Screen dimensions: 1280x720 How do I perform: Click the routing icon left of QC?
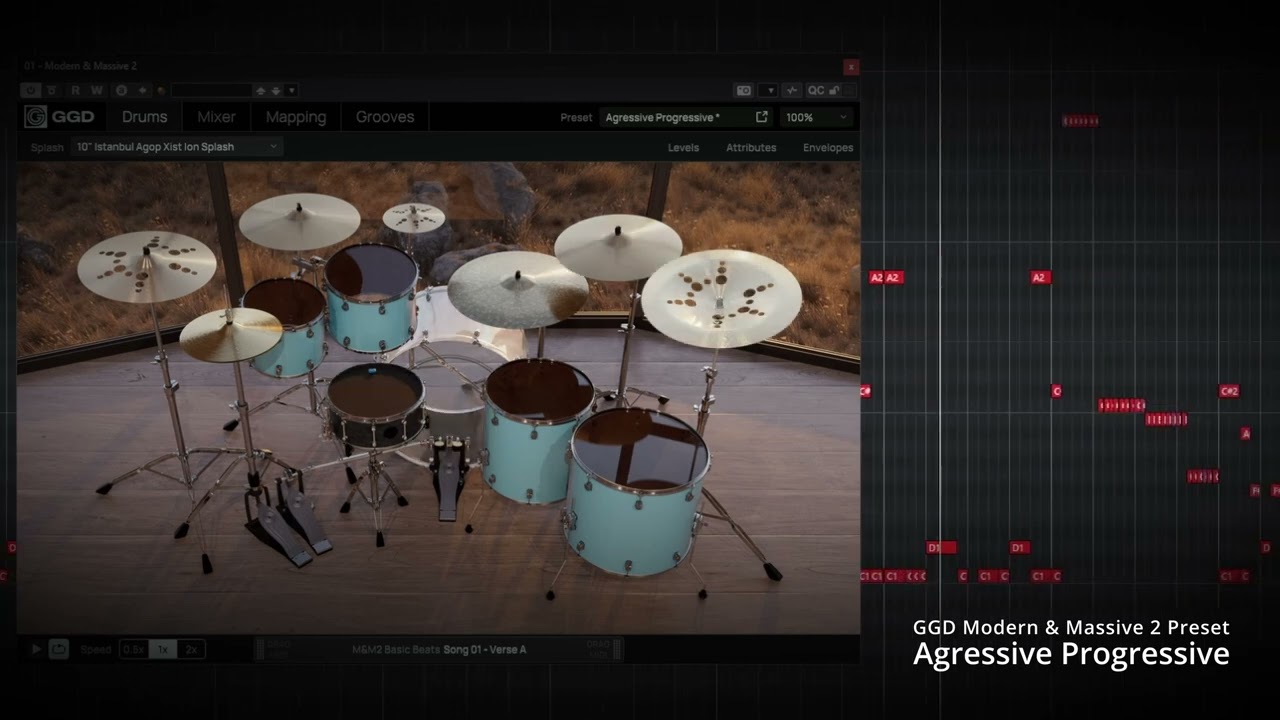tap(792, 90)
